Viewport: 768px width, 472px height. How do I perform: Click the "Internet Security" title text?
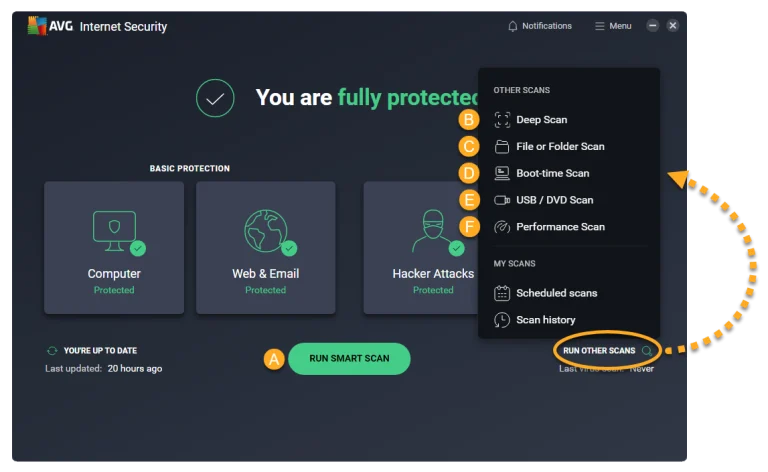[123, 26]
